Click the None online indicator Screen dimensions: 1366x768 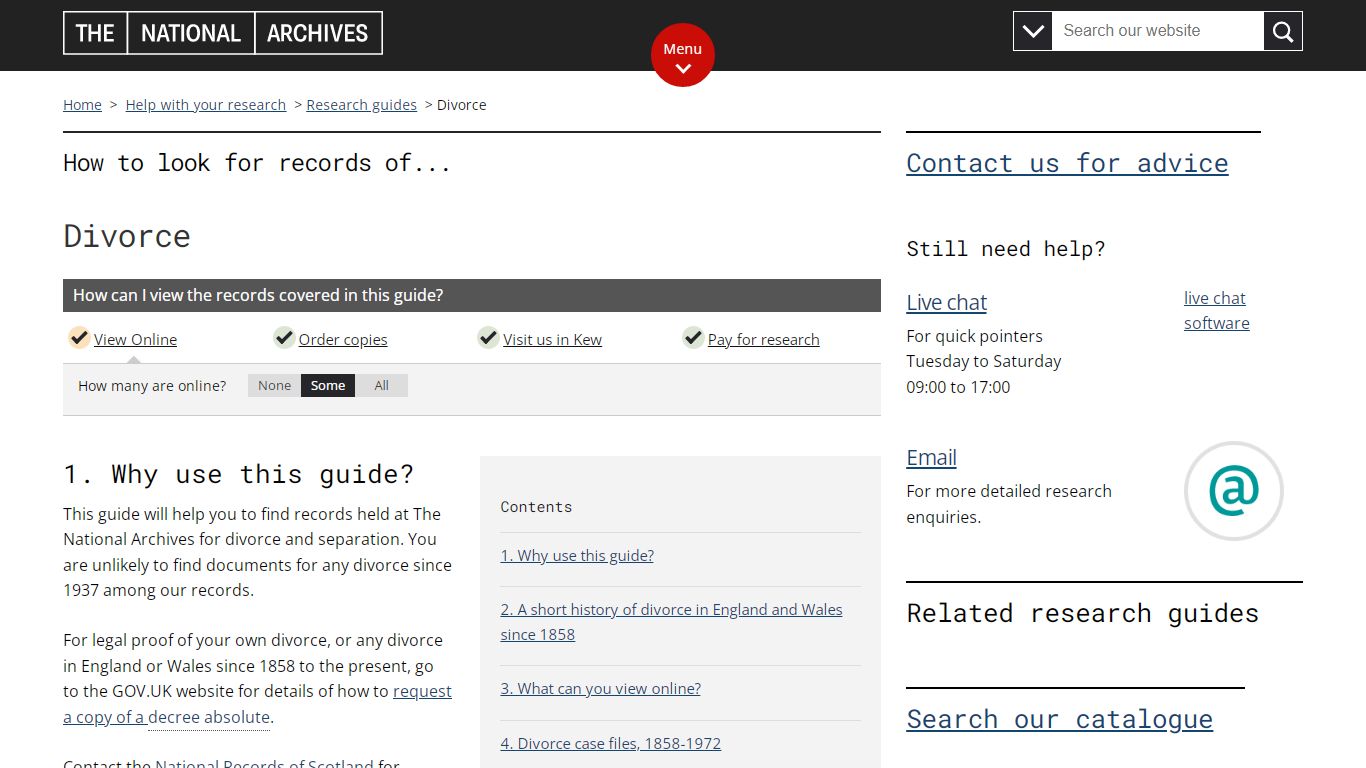coord(274,386)
